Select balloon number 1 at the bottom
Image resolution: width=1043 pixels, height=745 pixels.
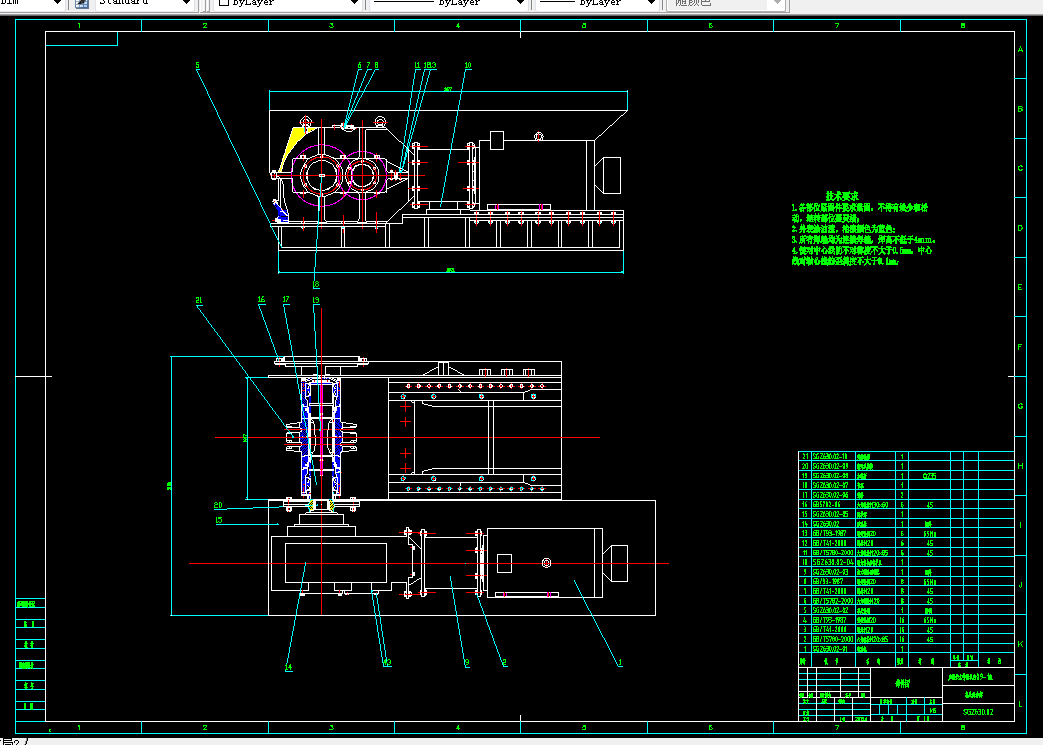coord(620,663)
